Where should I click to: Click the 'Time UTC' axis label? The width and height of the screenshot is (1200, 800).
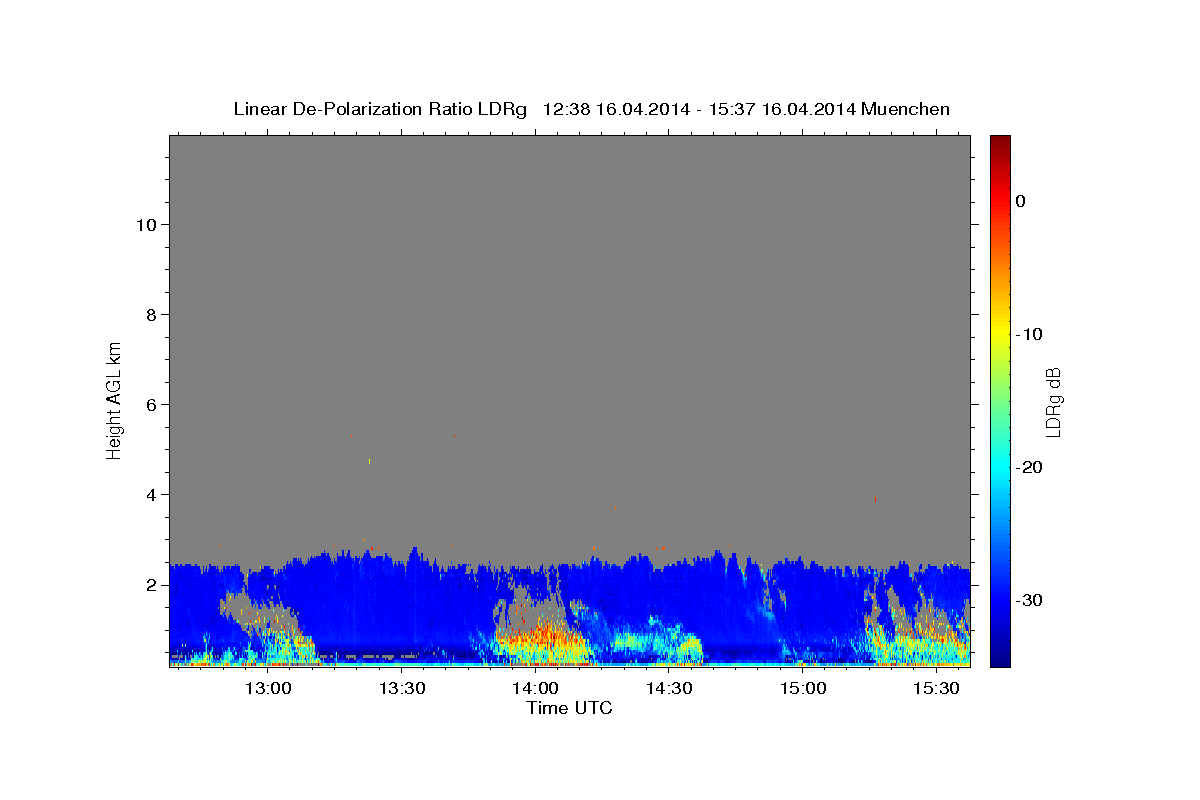pos(569,708)
